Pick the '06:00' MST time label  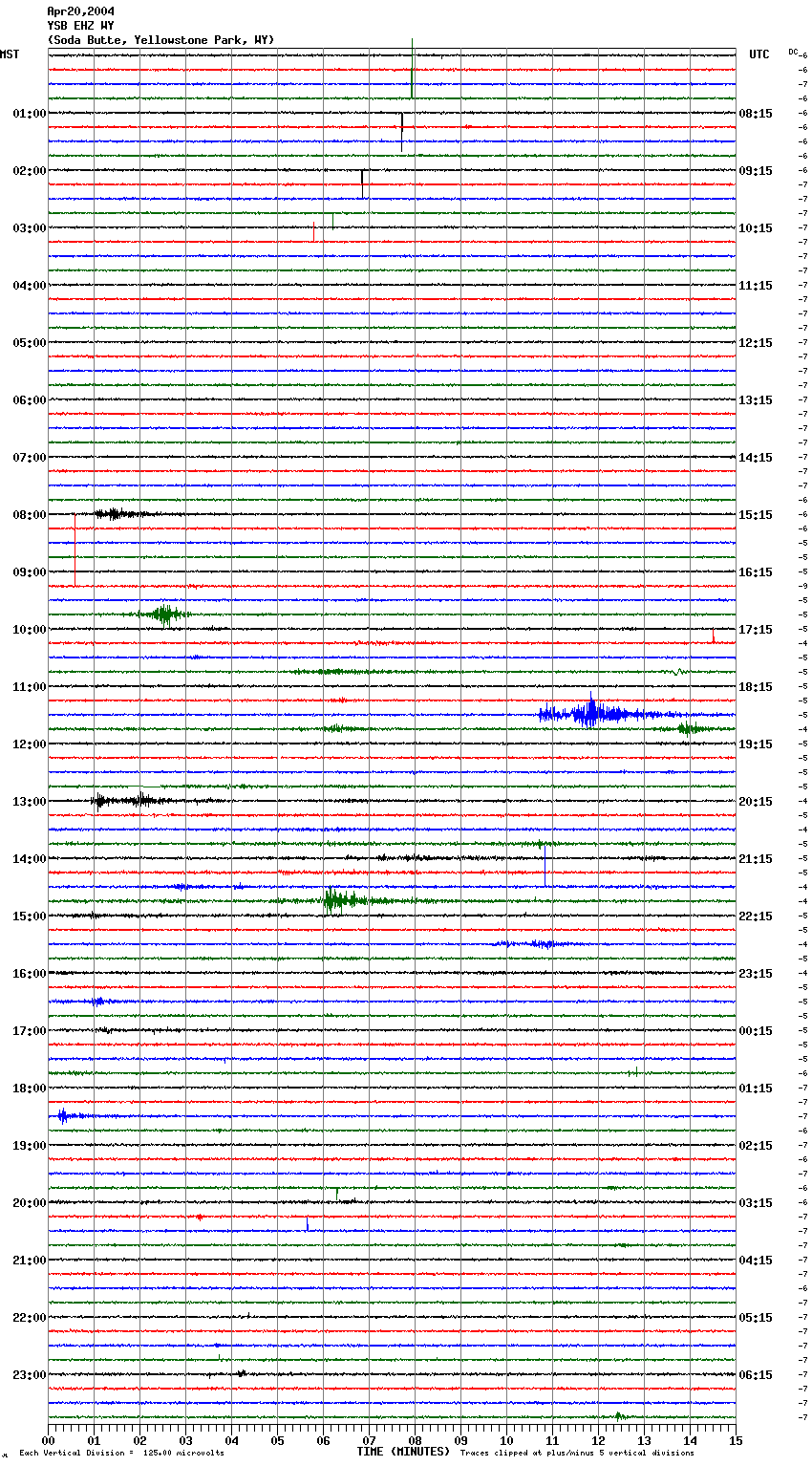click(x=30, y=400)
